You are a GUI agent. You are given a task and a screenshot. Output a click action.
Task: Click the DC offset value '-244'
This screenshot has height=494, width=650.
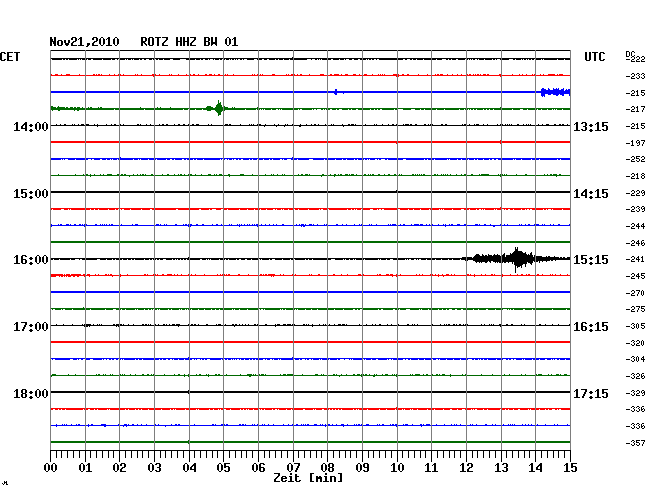pyautogui.click(x=635, y=226)
